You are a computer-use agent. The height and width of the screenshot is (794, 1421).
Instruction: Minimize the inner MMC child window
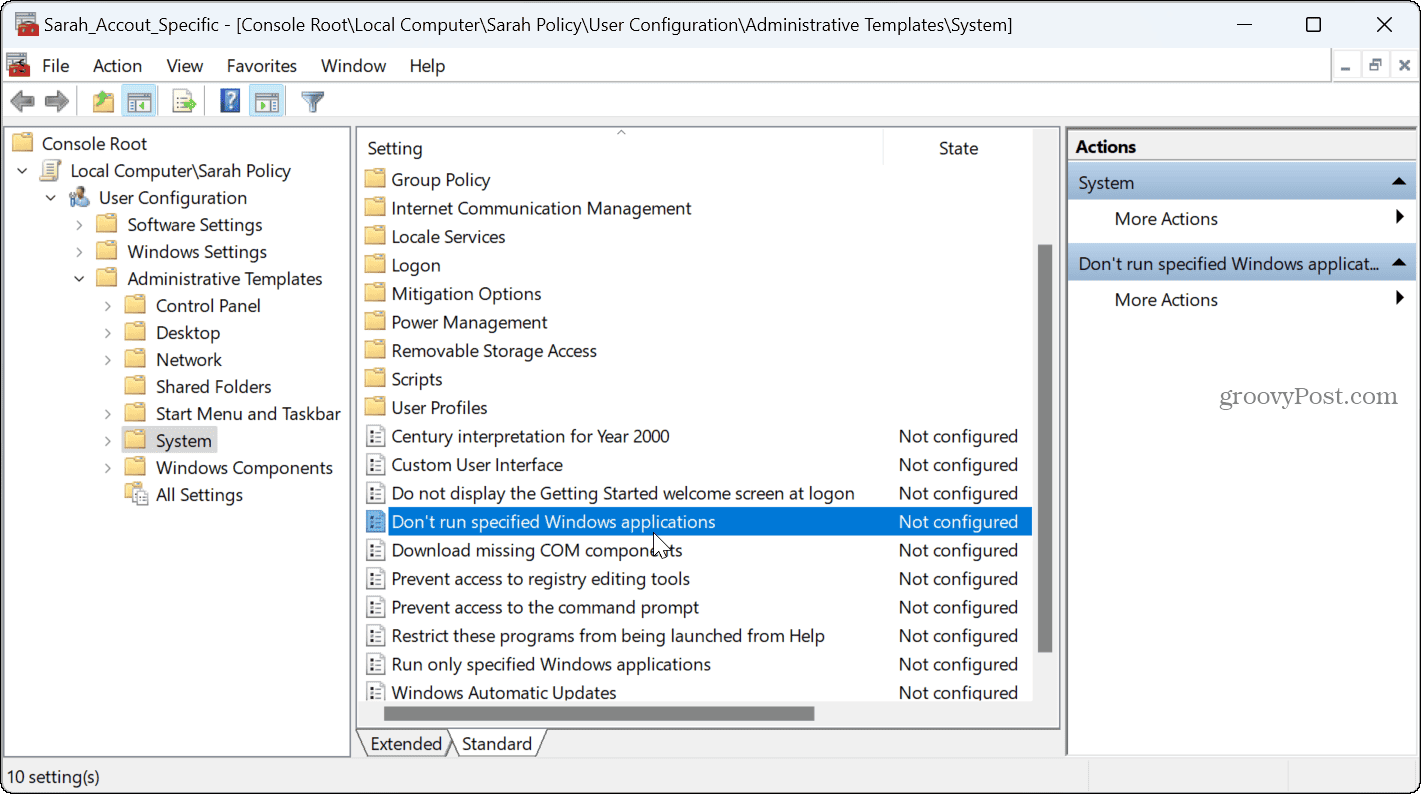(1345, 66)
